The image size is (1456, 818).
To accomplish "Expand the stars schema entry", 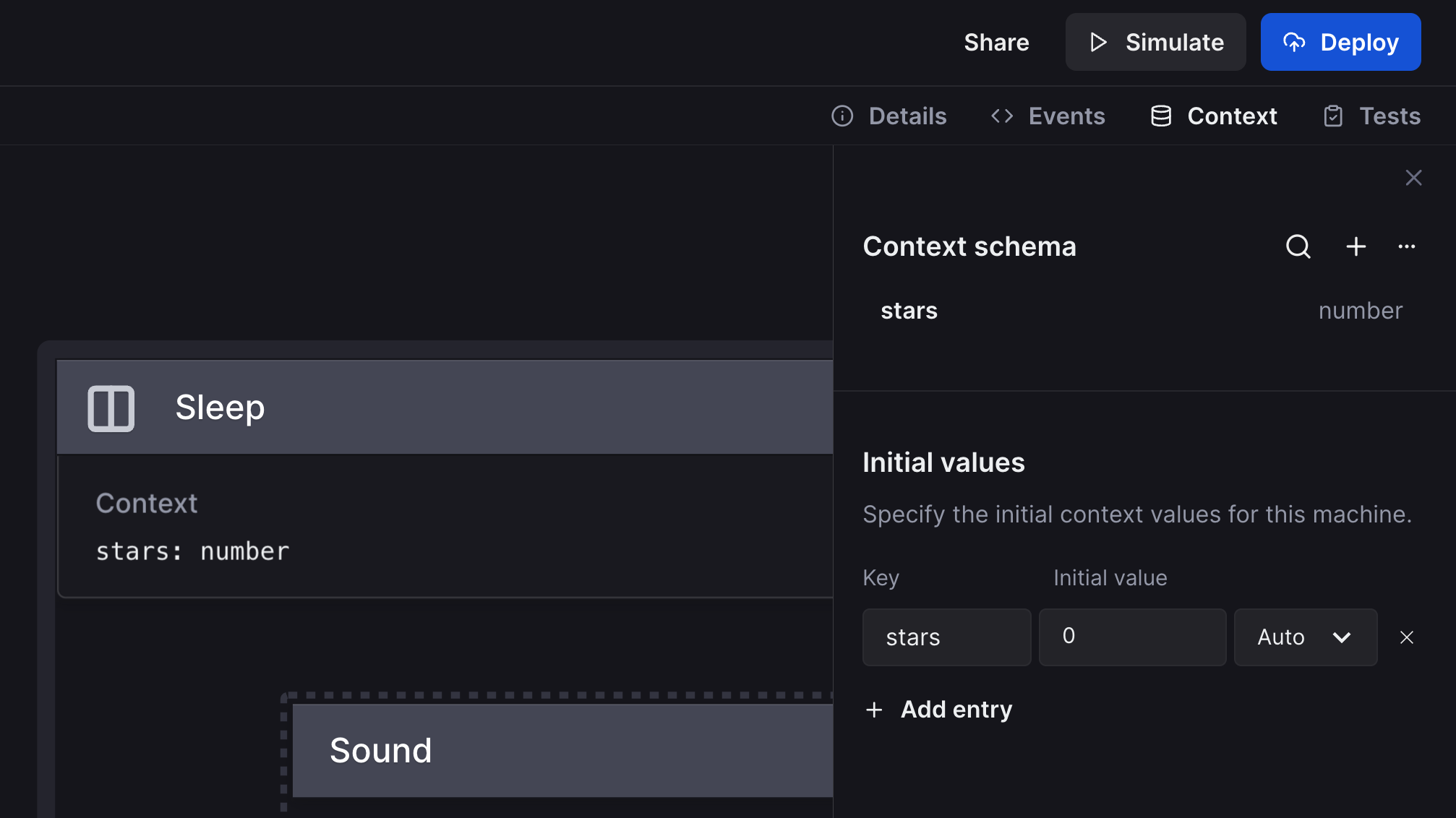I will pos(909,311).
